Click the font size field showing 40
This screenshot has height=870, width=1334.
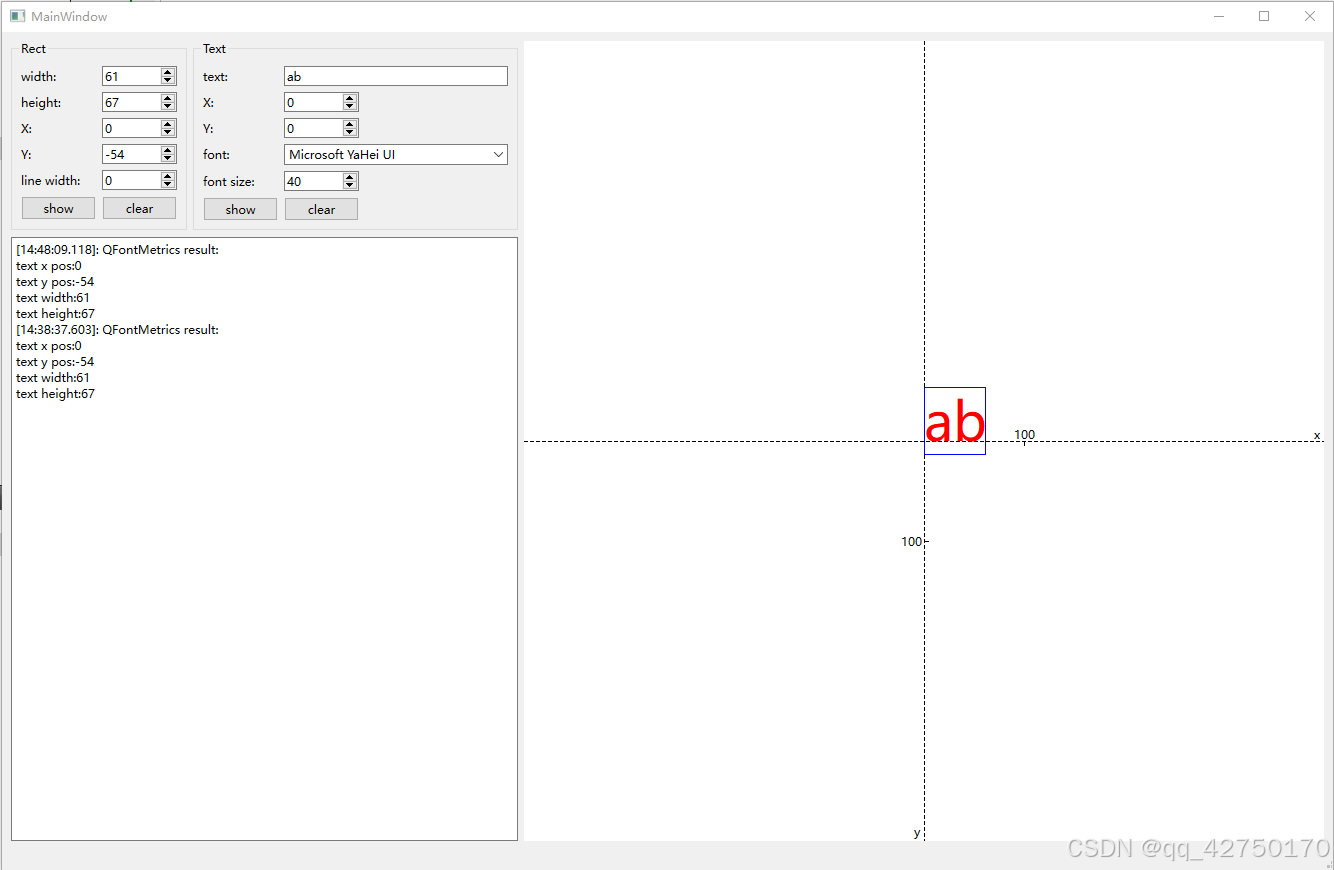[310, 181]
